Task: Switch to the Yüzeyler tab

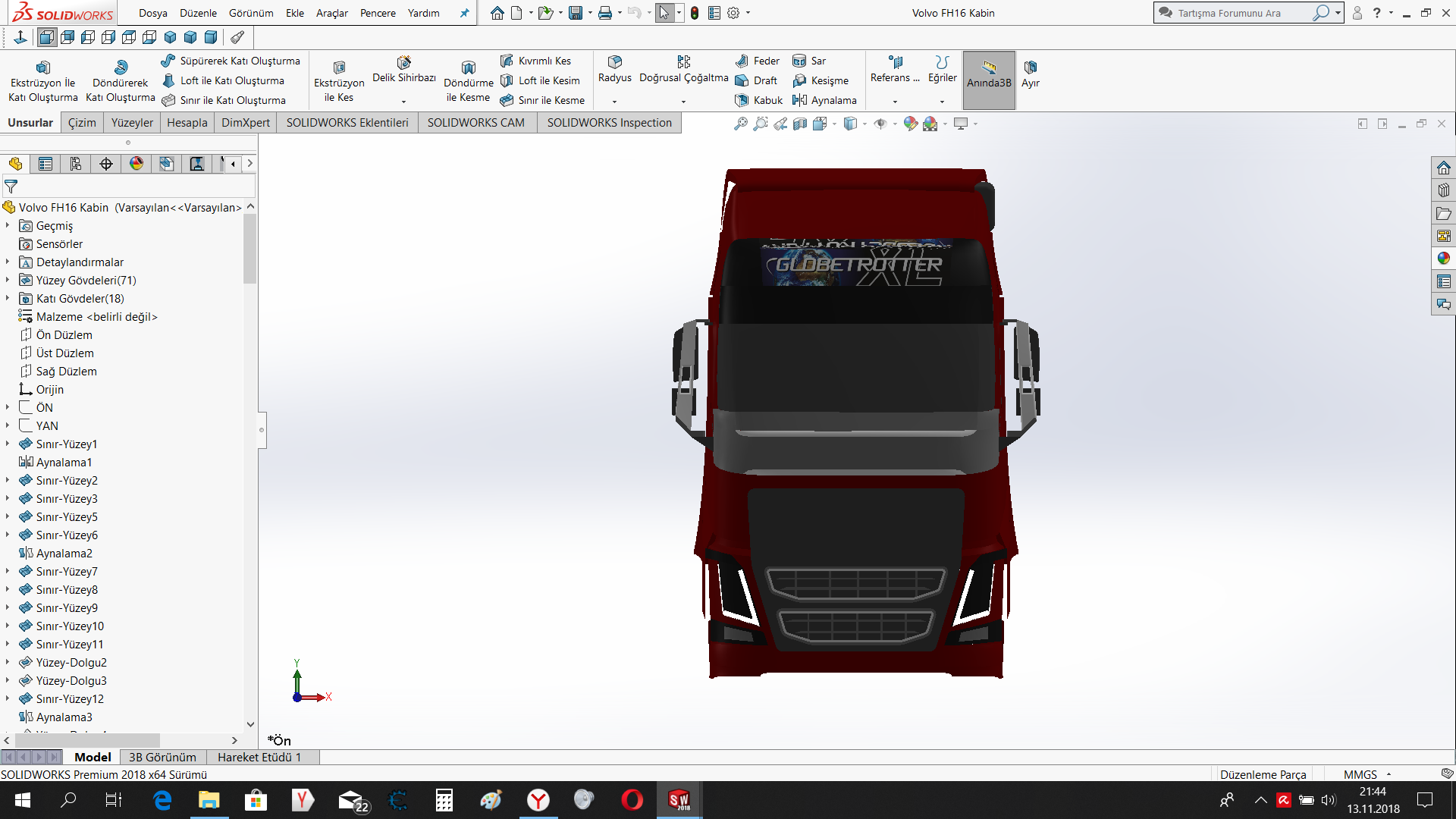Action: coord(132,123)
